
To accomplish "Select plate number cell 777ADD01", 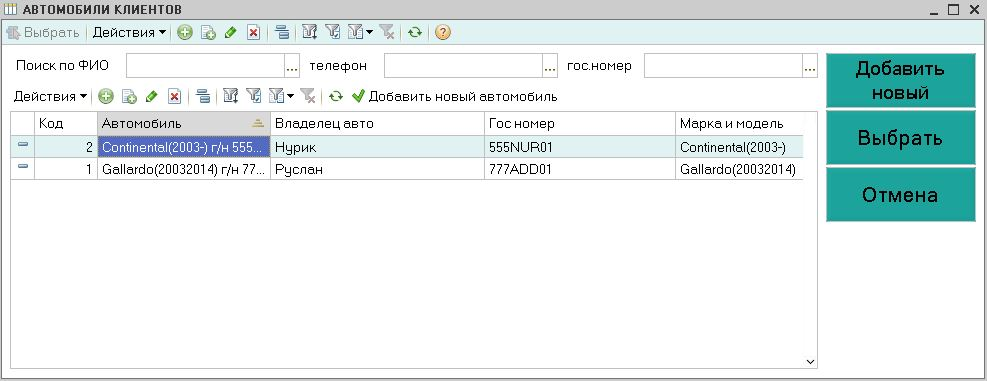I will (x=580, y=169).
